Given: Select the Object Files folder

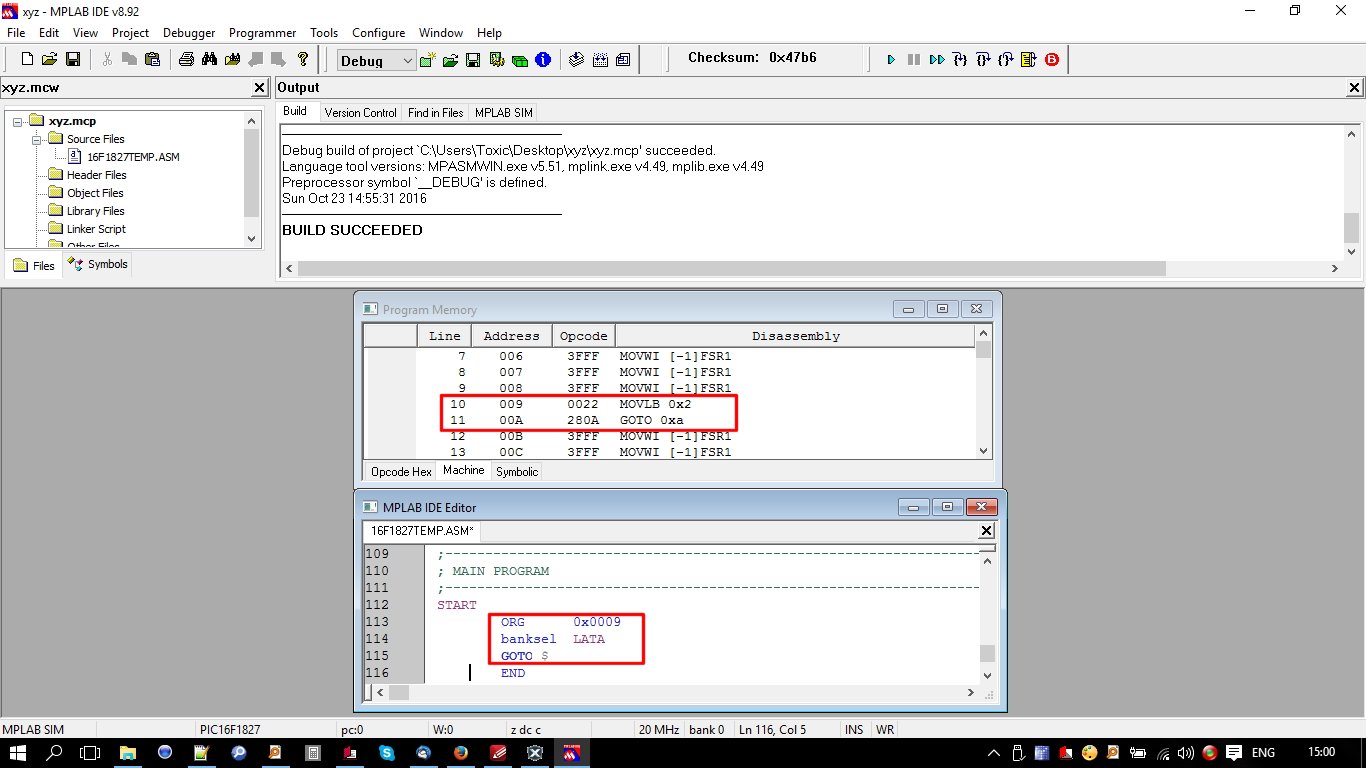Looking at the screenshot, I should [x=95, y=193].
